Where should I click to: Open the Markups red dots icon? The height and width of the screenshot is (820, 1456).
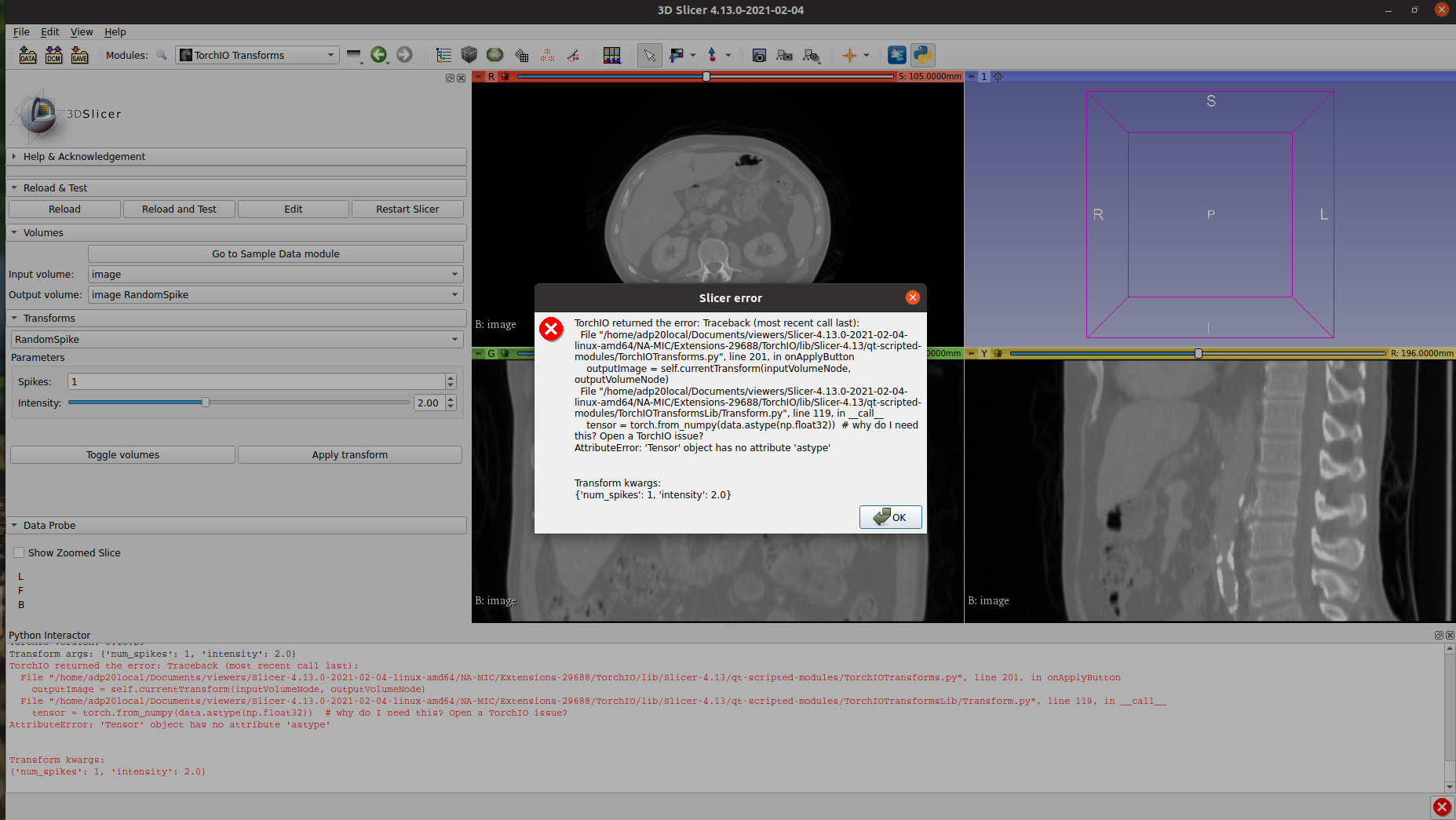[x=547, y=55]
